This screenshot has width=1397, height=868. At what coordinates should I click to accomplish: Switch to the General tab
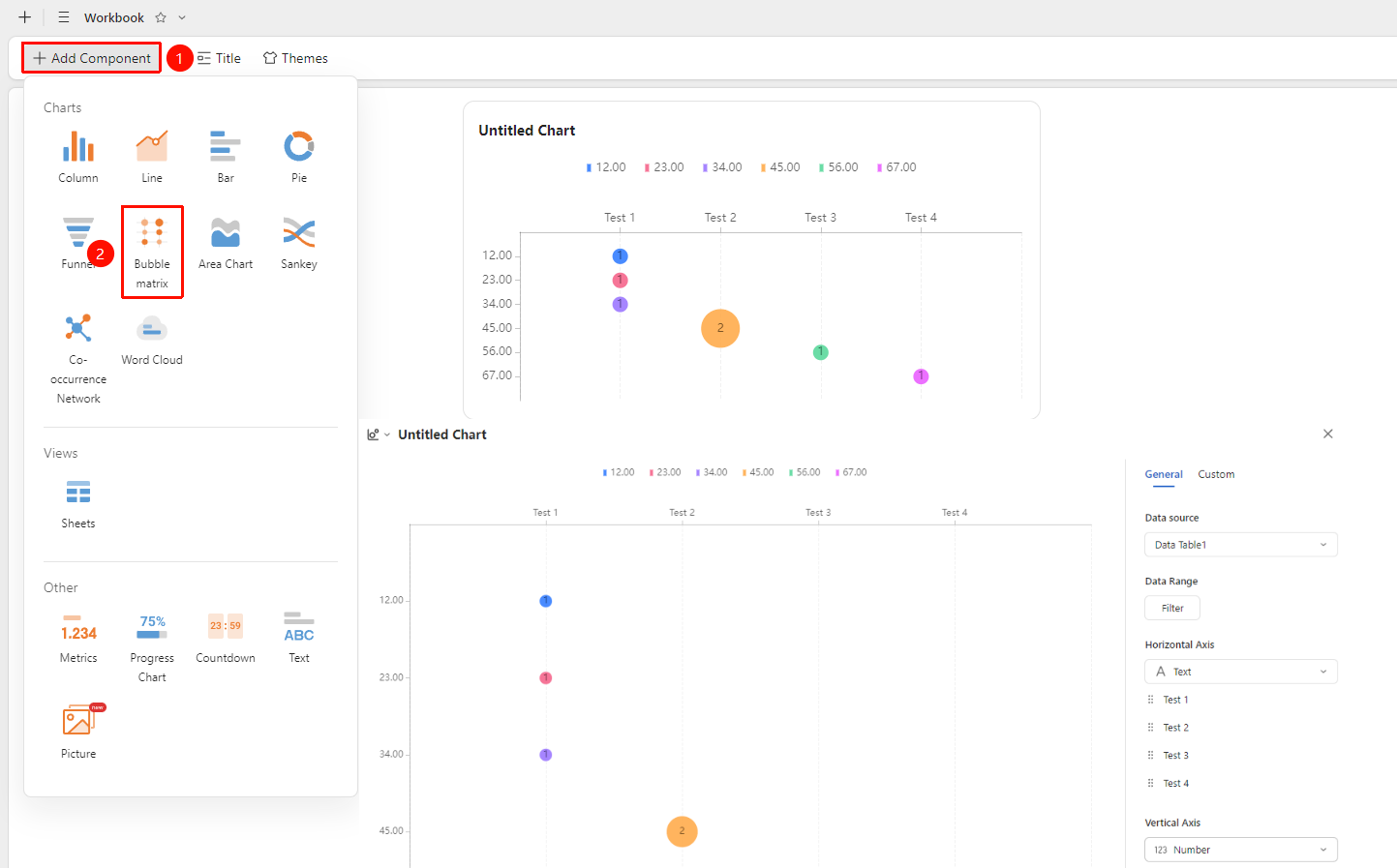tap(1164, 474)
